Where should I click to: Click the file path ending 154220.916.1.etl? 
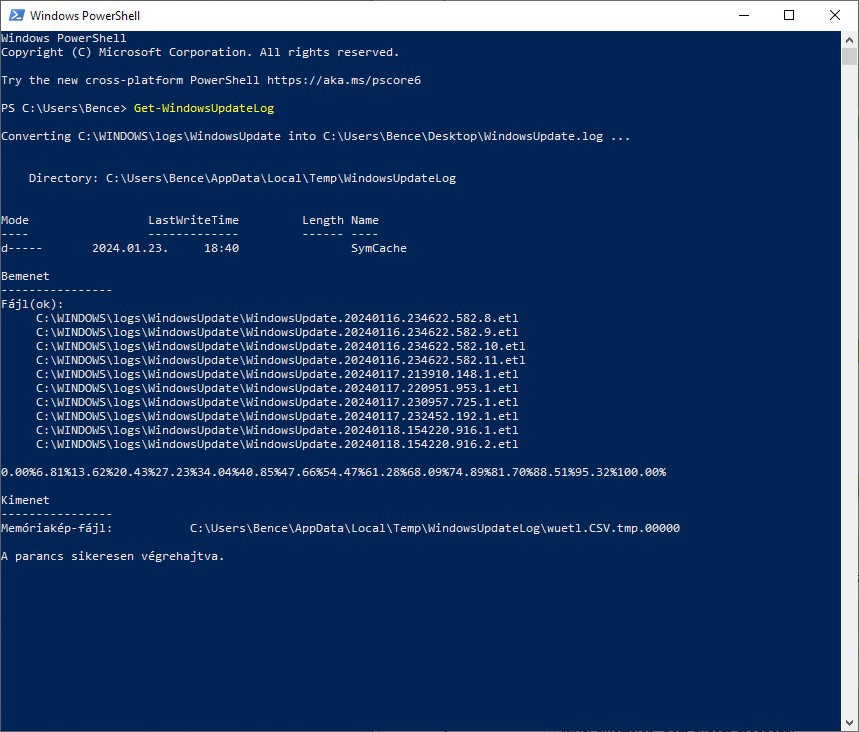[x=277, y=430]
